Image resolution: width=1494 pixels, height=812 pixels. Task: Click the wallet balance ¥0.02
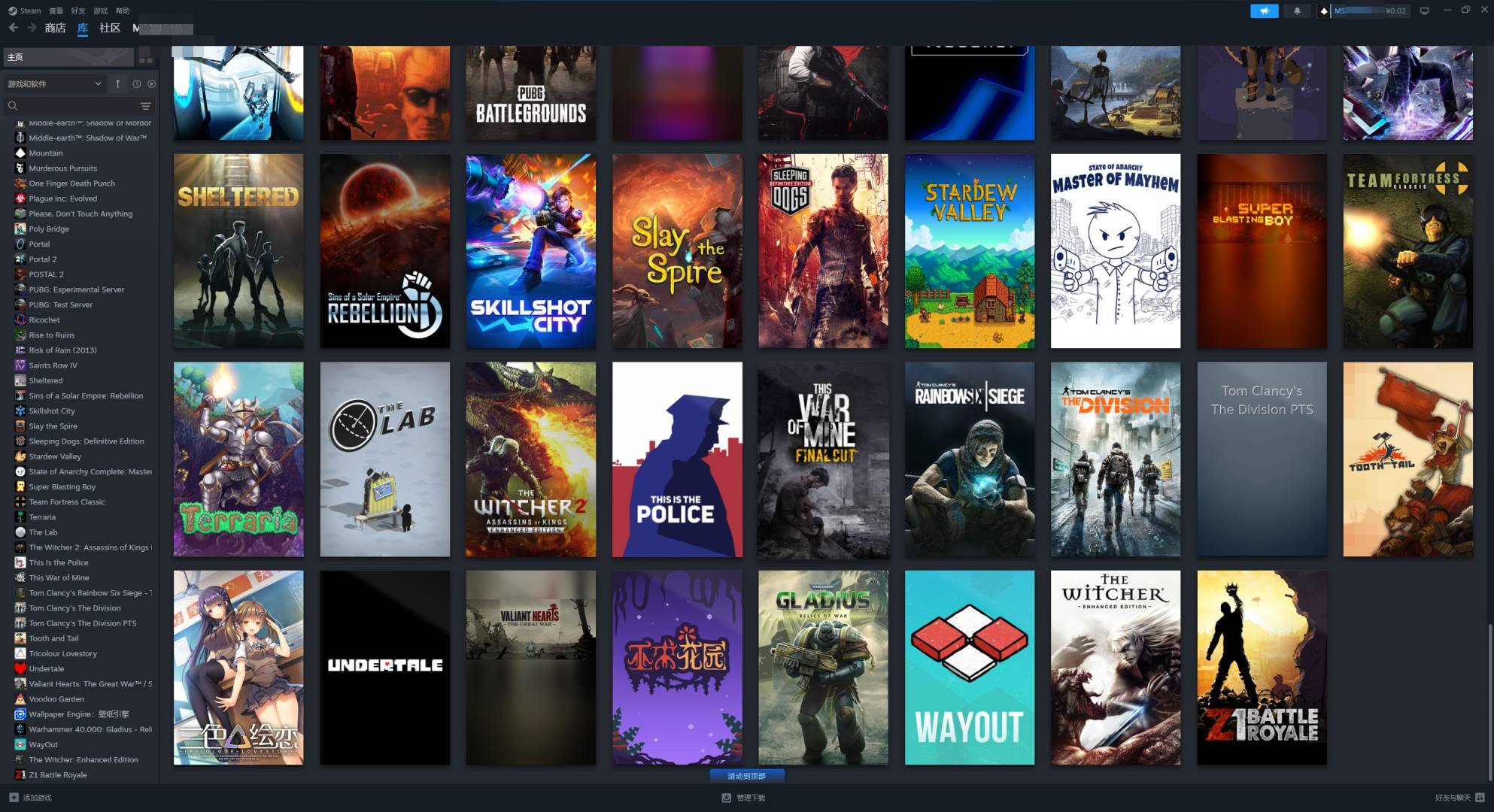1395,11
